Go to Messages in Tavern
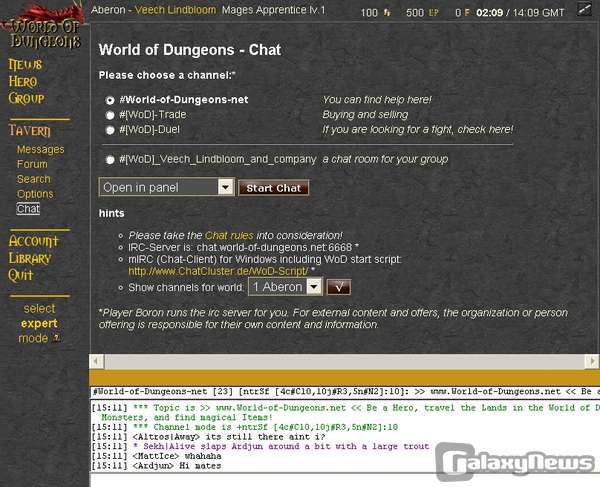Screen dimensions: 600x487 [41, 149]
